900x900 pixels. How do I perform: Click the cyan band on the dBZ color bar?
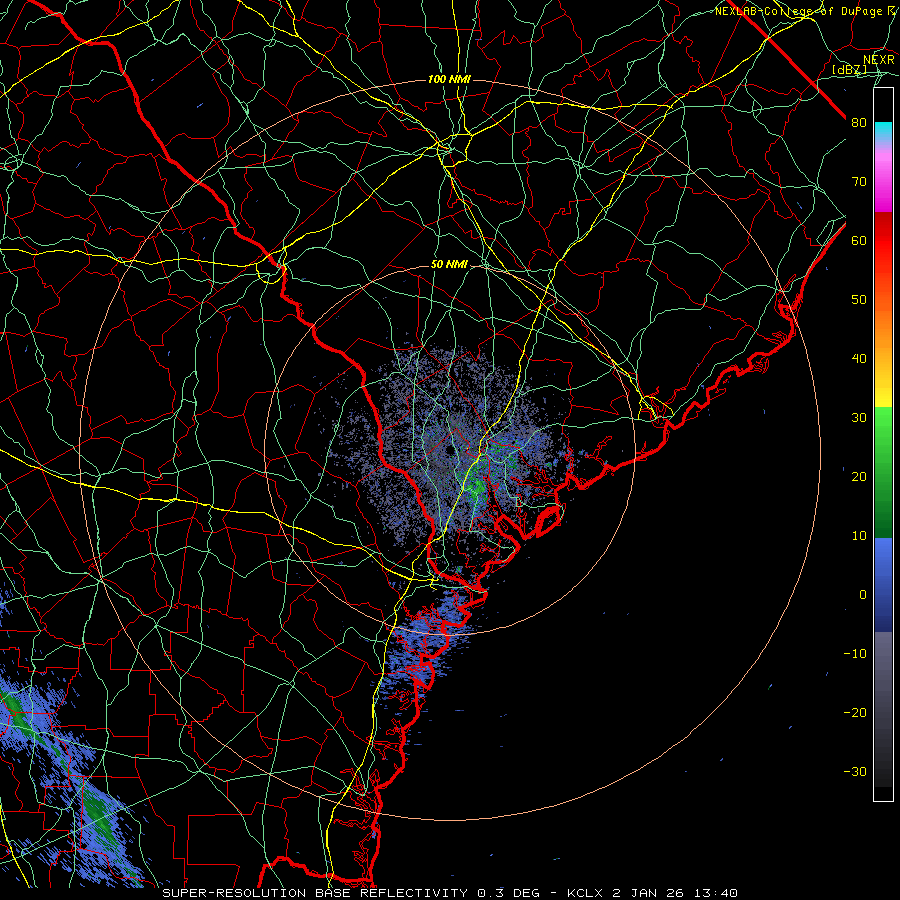[883, 131]
